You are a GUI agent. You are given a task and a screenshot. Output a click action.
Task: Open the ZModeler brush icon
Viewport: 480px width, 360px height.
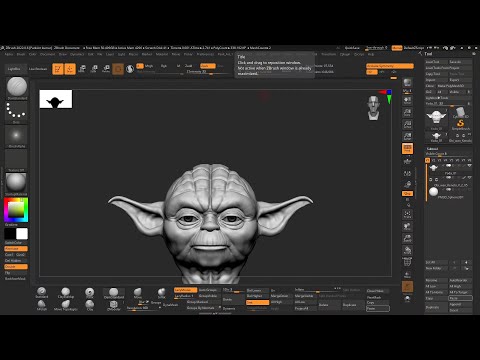tap(114, 305)
